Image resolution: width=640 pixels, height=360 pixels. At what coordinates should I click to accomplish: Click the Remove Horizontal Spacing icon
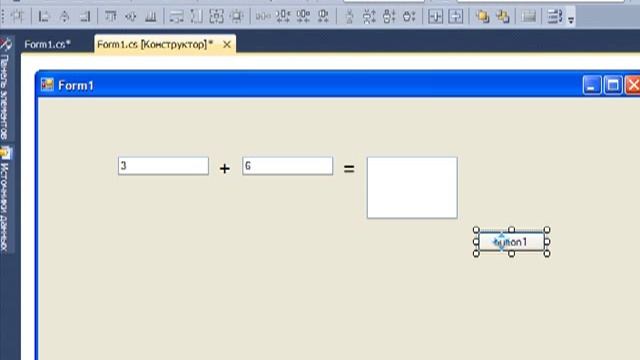323,16
